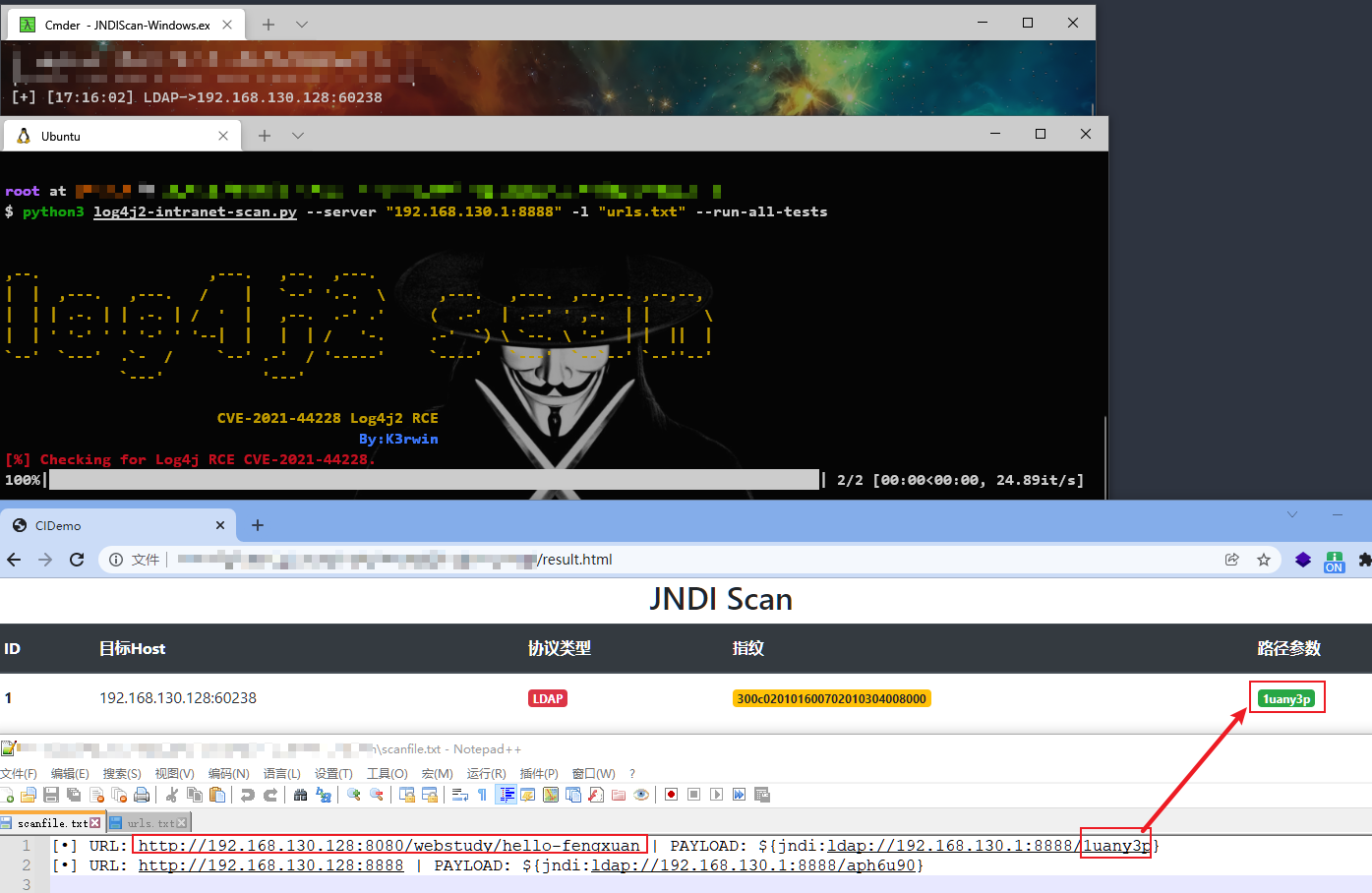Open the 文件(F) menu in Notepad++

tap(19, 774)
